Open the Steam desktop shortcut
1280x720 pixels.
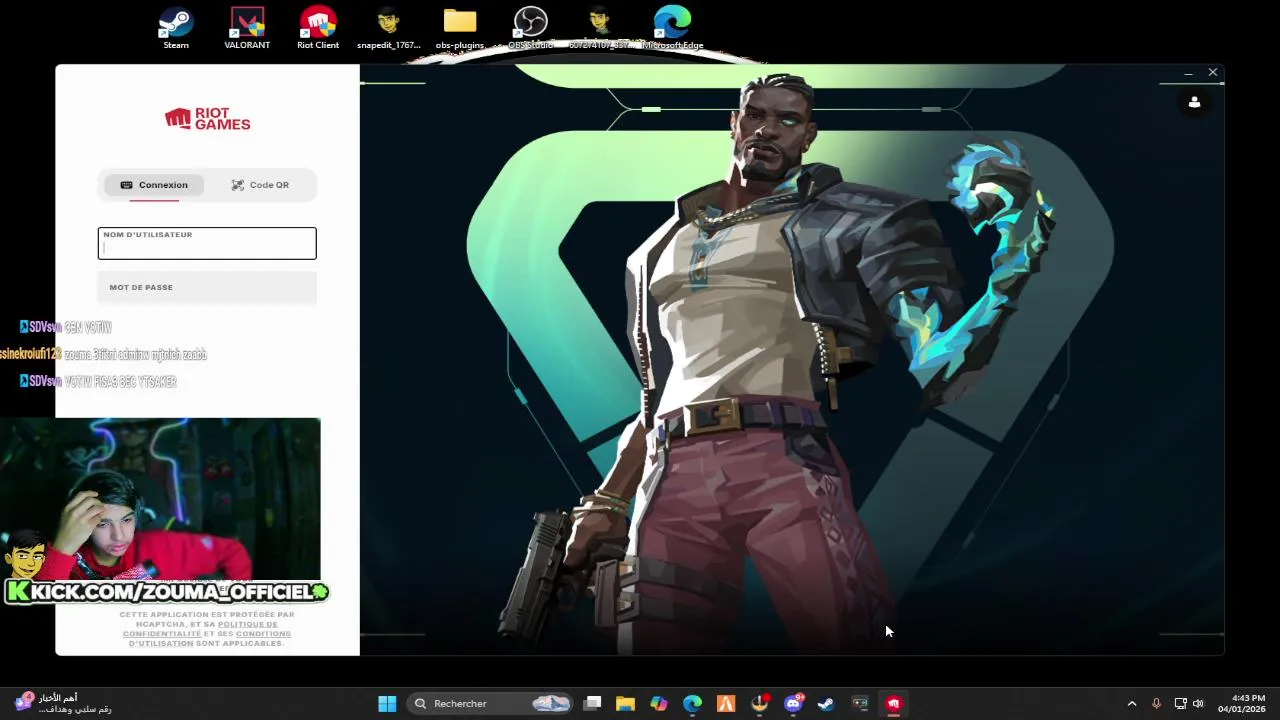tap(176, 28)
